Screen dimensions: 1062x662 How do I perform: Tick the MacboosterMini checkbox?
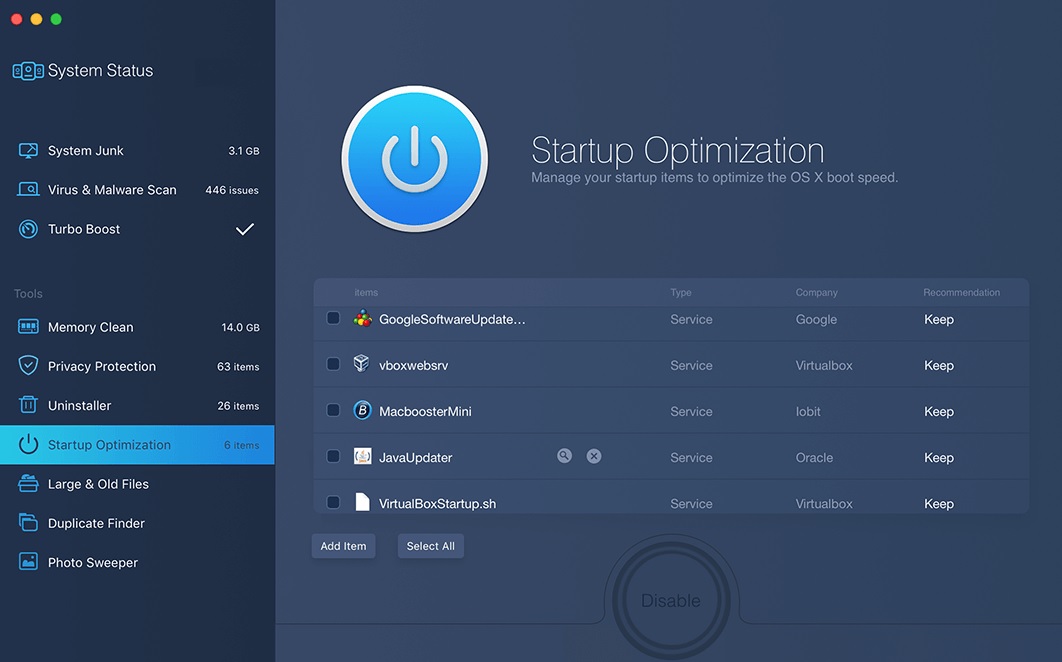click(x=333, y=410)
